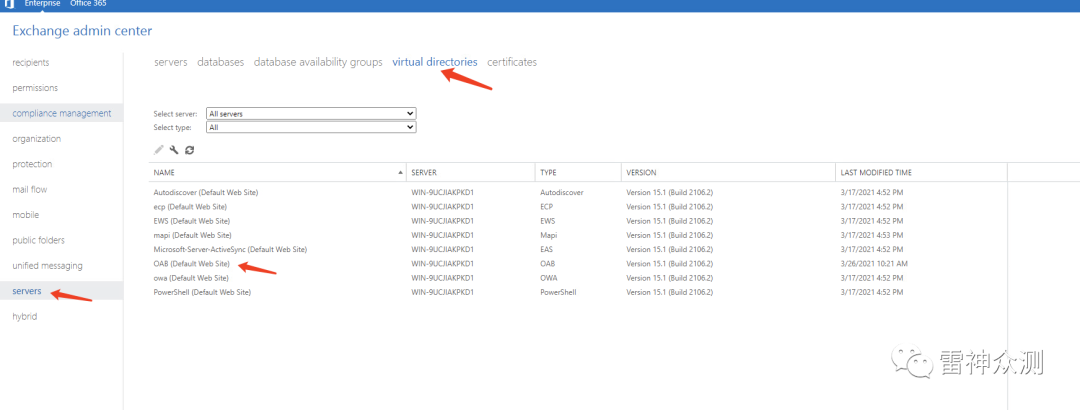Open unified messaging in sidebar
This screenshot has width=1080, height=410.
click(47, 265)
